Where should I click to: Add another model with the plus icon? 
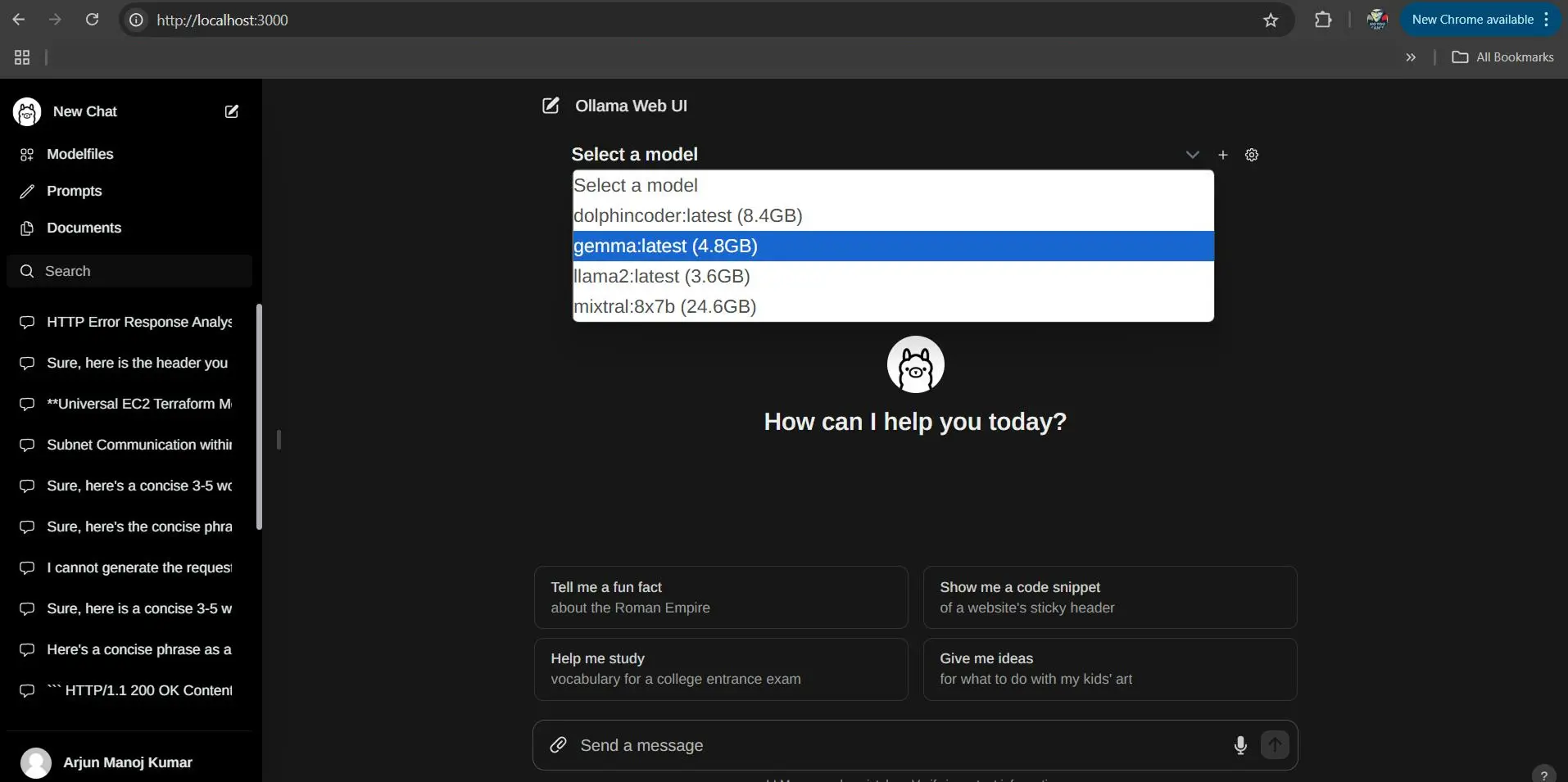(1222, 155)
